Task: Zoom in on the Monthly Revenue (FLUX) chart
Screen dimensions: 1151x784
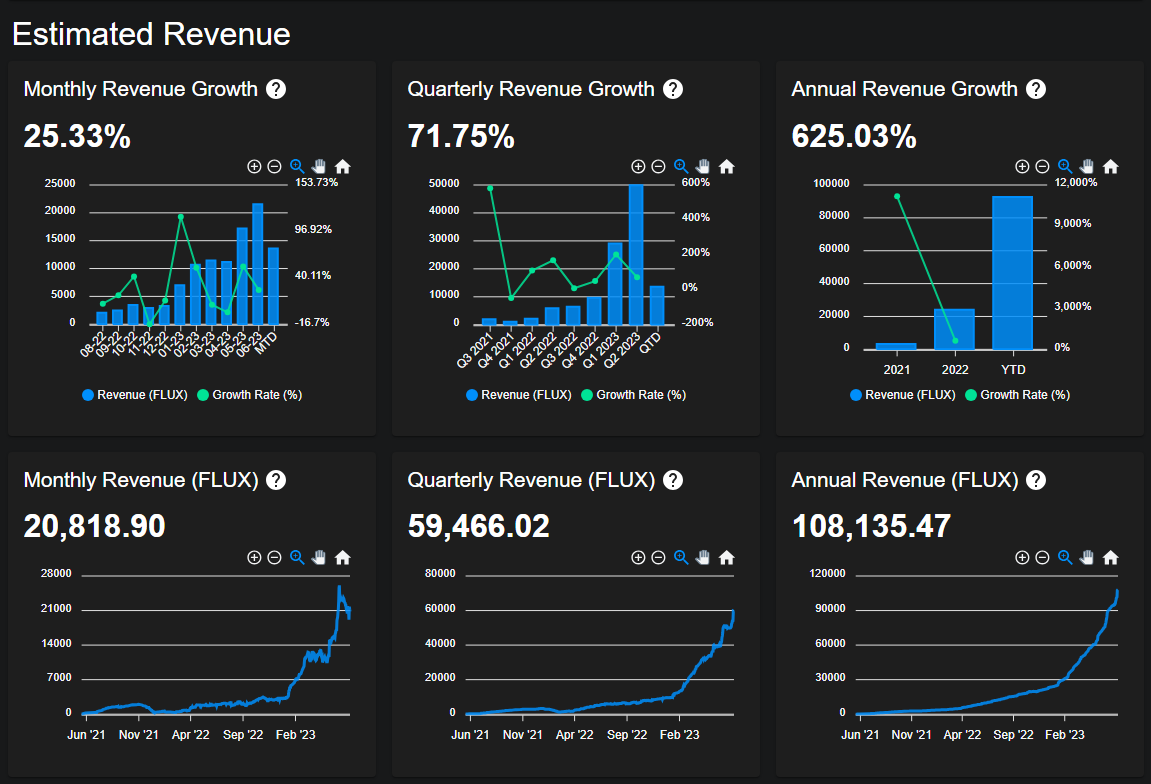Action: coord(254,558)
